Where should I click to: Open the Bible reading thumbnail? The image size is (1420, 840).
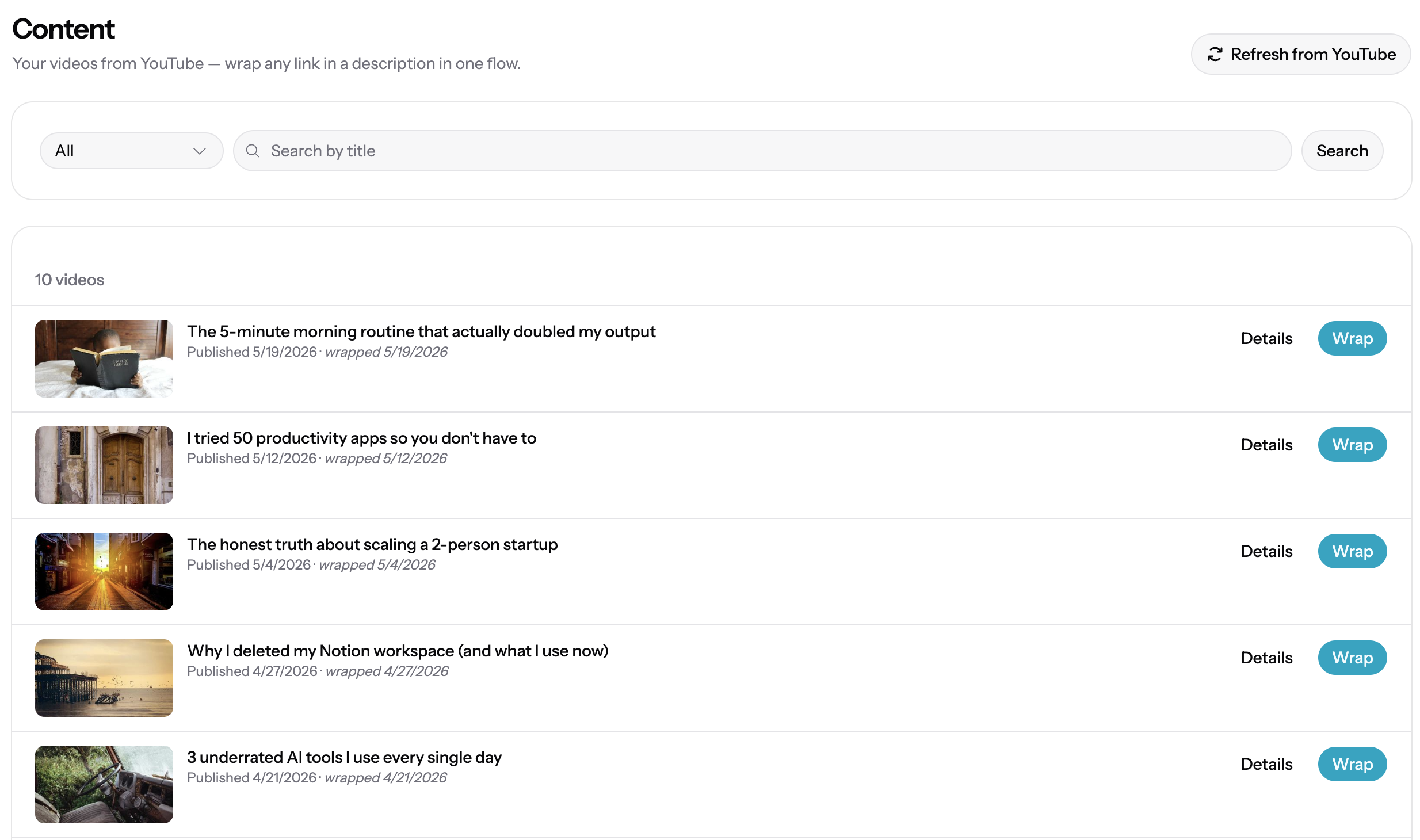tap(104, 358)
